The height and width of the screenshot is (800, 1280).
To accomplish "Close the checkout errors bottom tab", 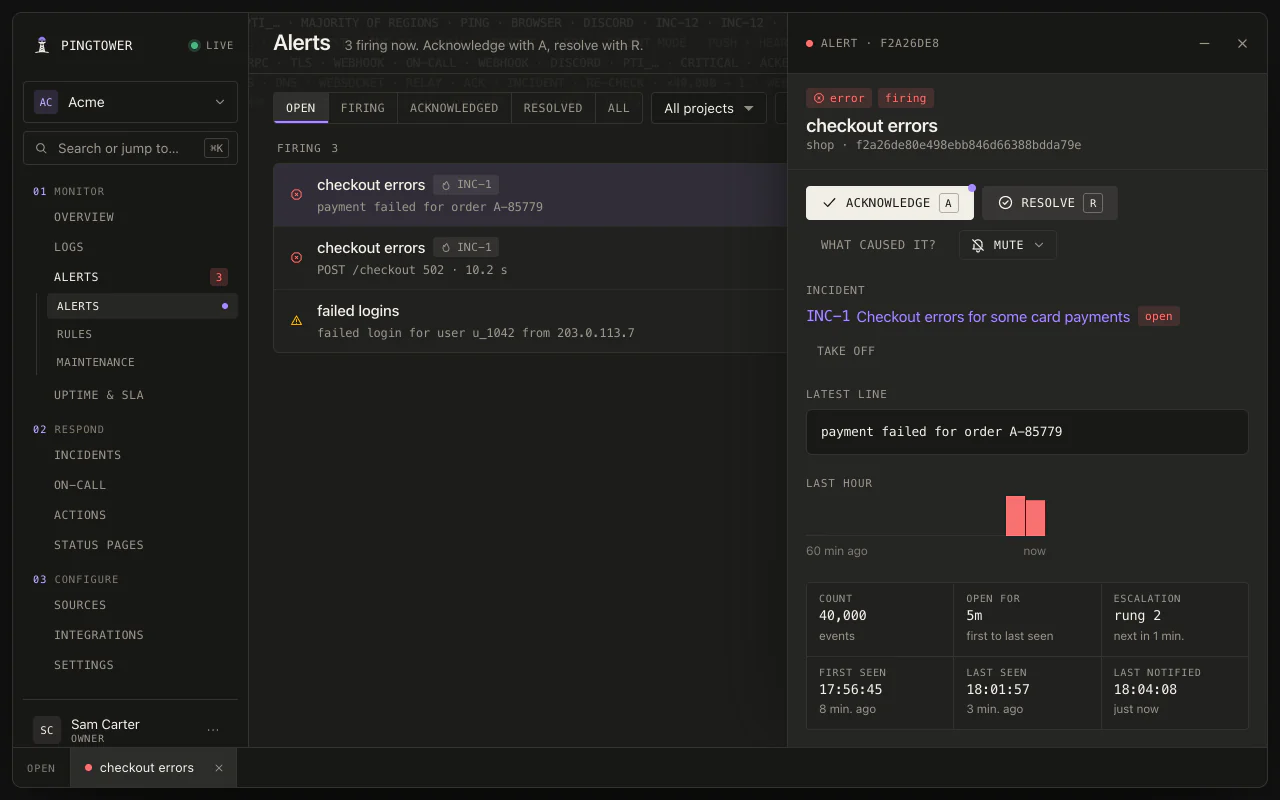I will [219, 768].
